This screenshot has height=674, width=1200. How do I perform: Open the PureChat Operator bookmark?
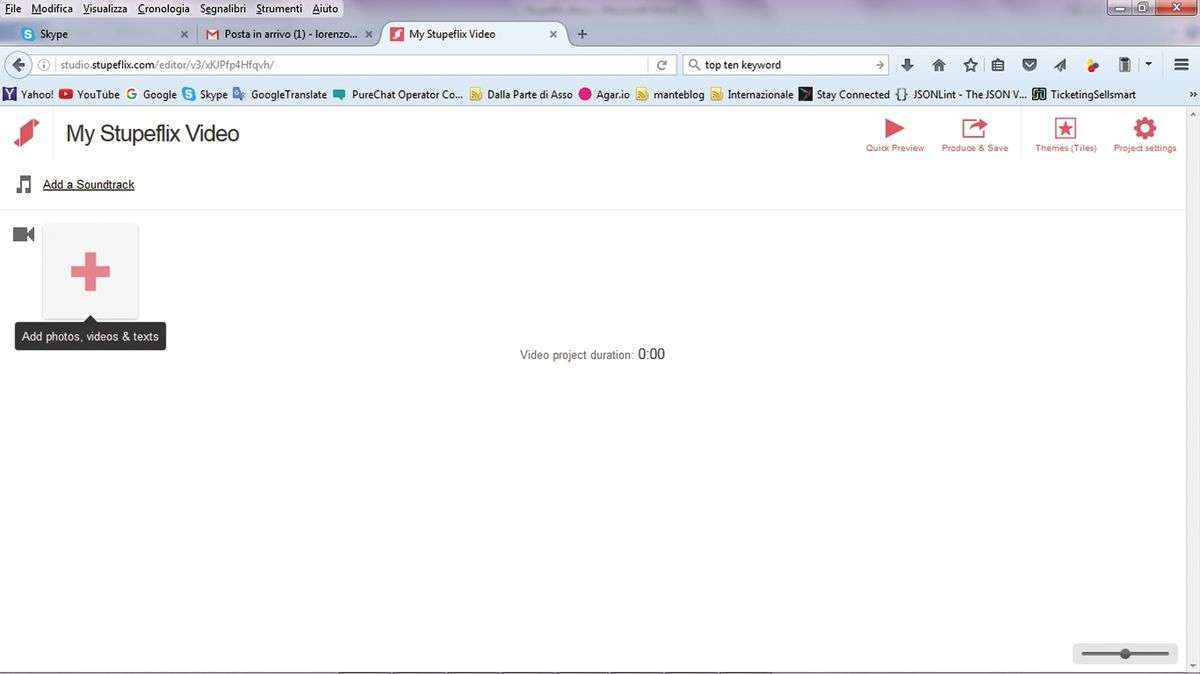click(x=398, y=95)
